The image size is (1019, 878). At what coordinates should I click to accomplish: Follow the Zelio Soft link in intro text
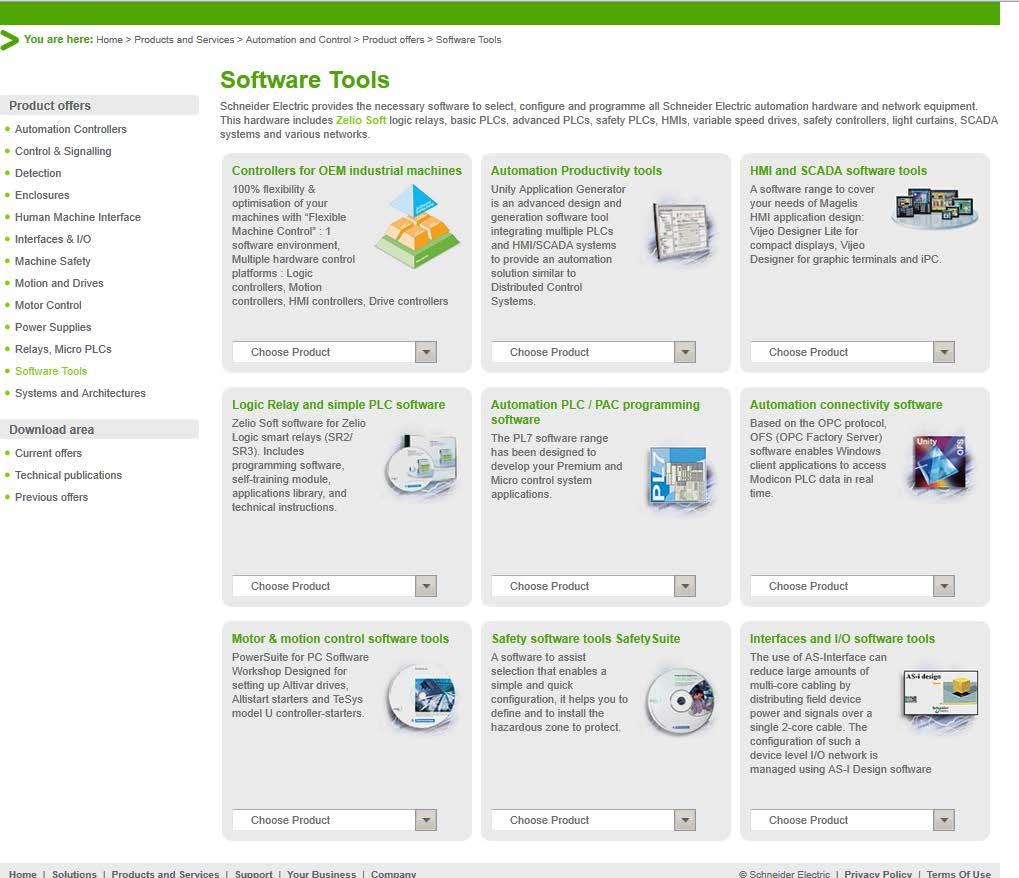(361, 120)
